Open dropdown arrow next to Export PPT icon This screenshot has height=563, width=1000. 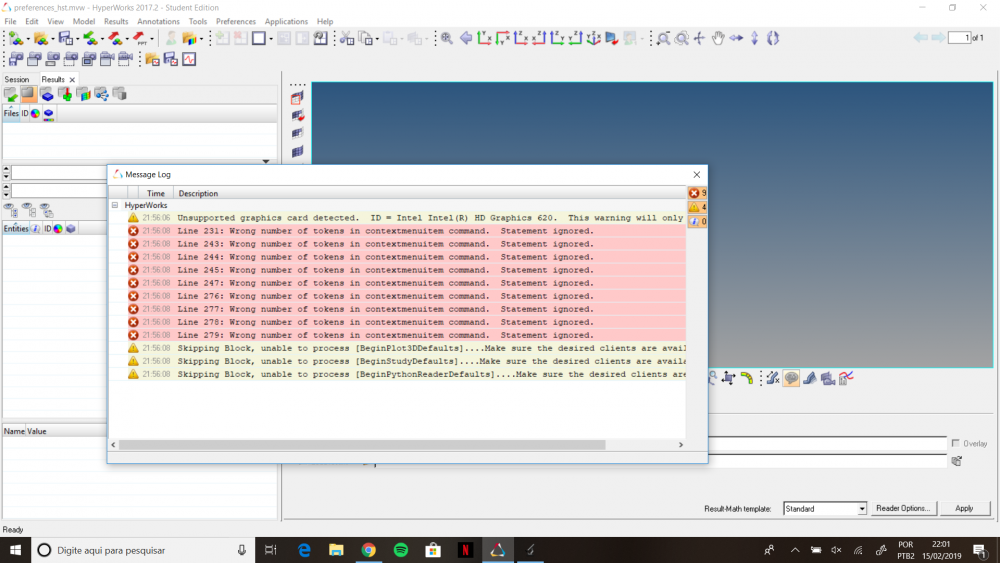point(151,39)
